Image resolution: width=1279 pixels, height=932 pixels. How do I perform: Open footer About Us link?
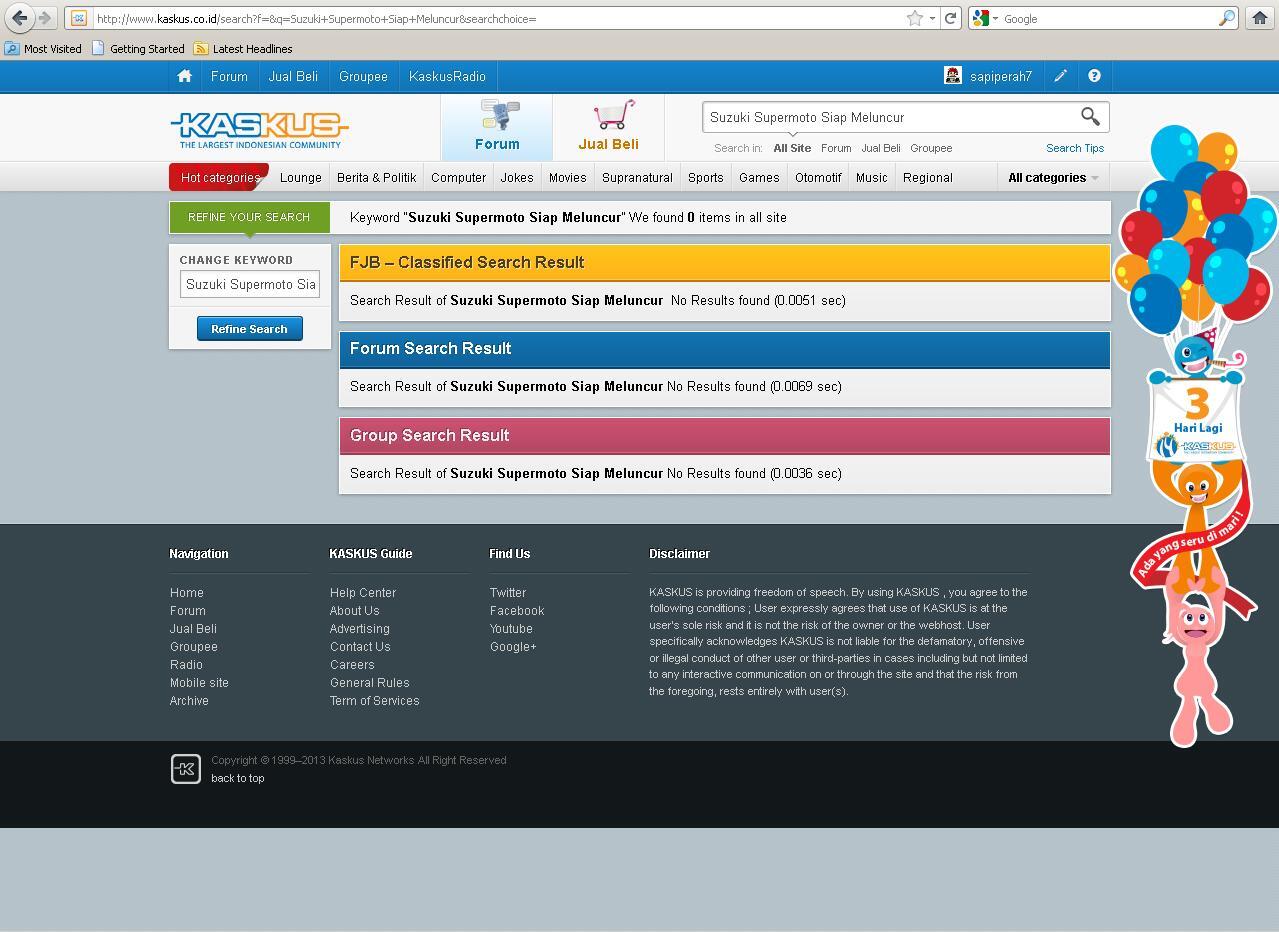point(355,611)
